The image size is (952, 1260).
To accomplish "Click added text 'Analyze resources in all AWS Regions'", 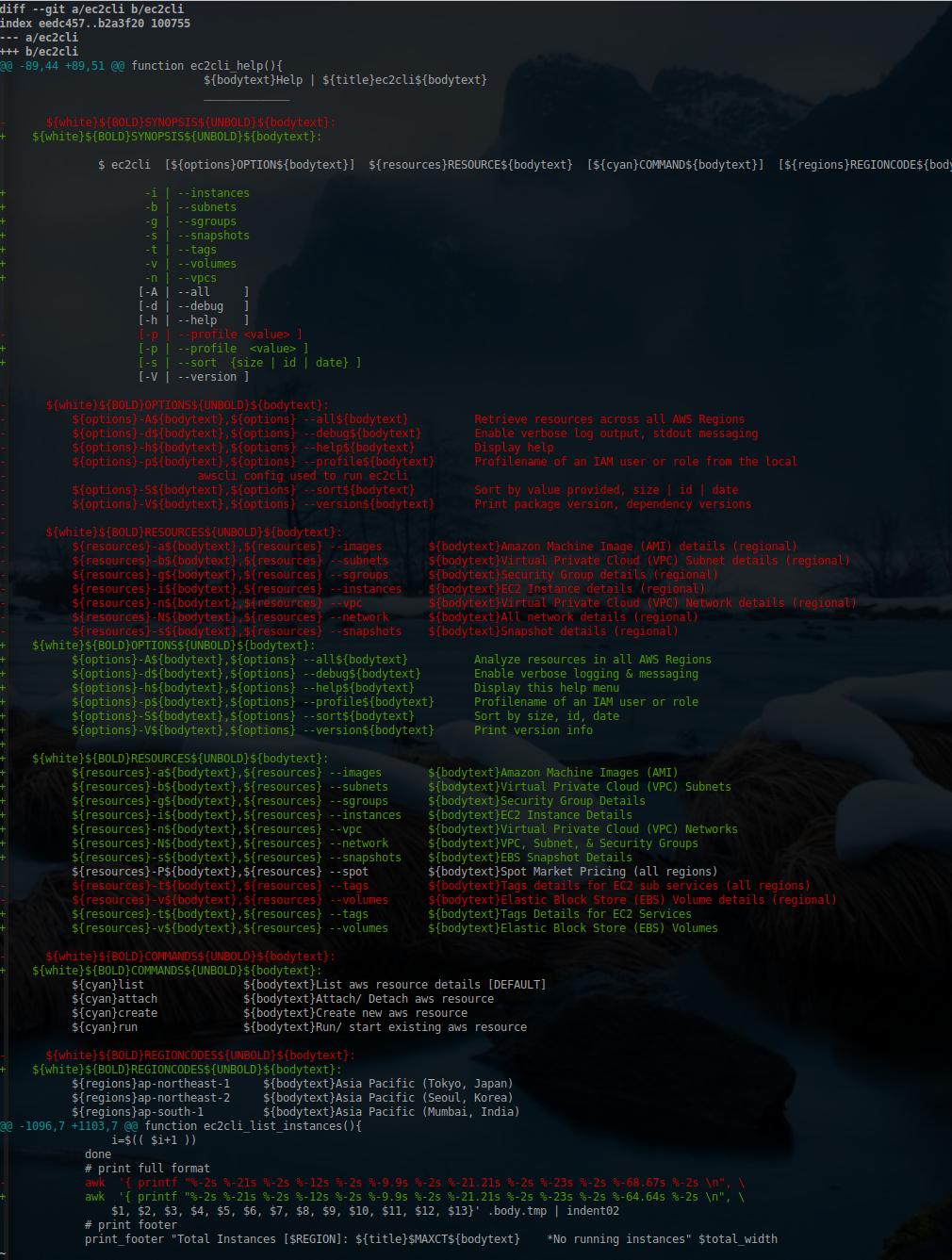I will pos(592,660).
